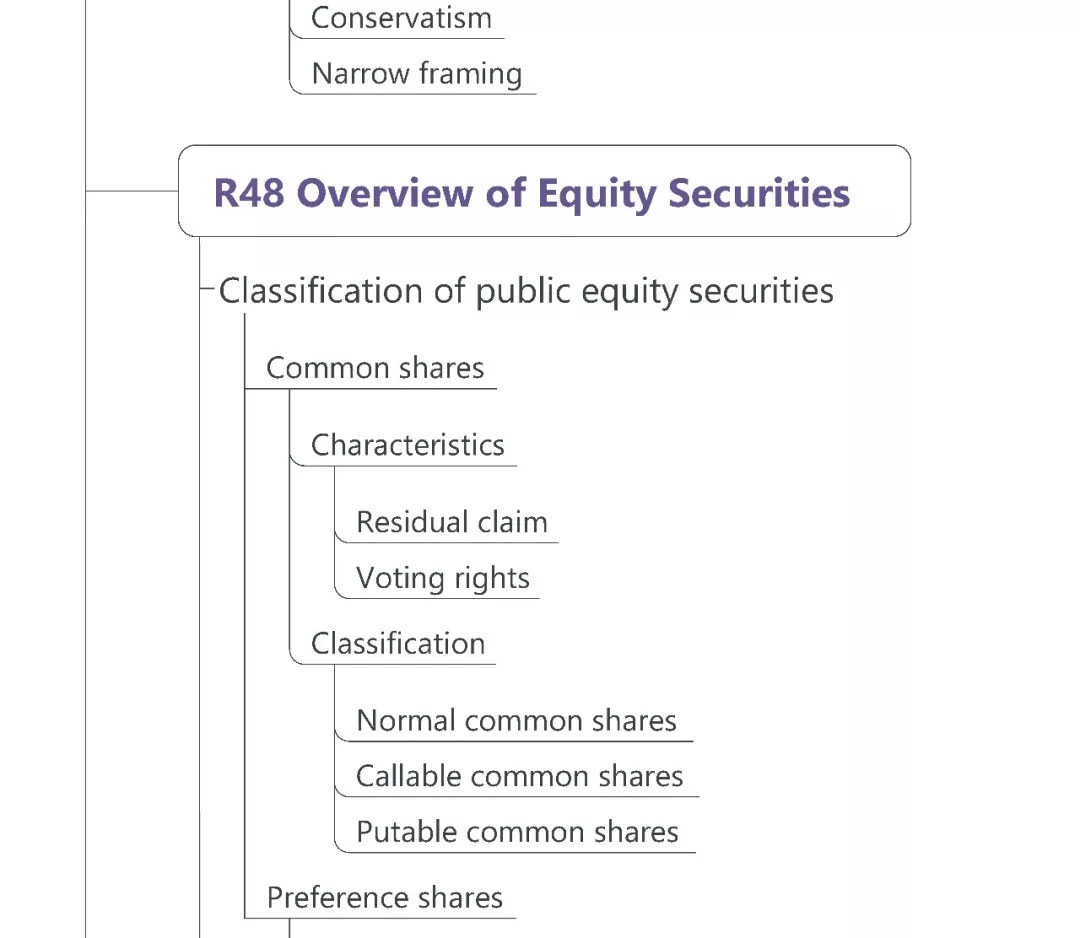This screenshot has height=938, width=1080.
Task: Click the Residual claim node
Action: click(x=451, y=522)
